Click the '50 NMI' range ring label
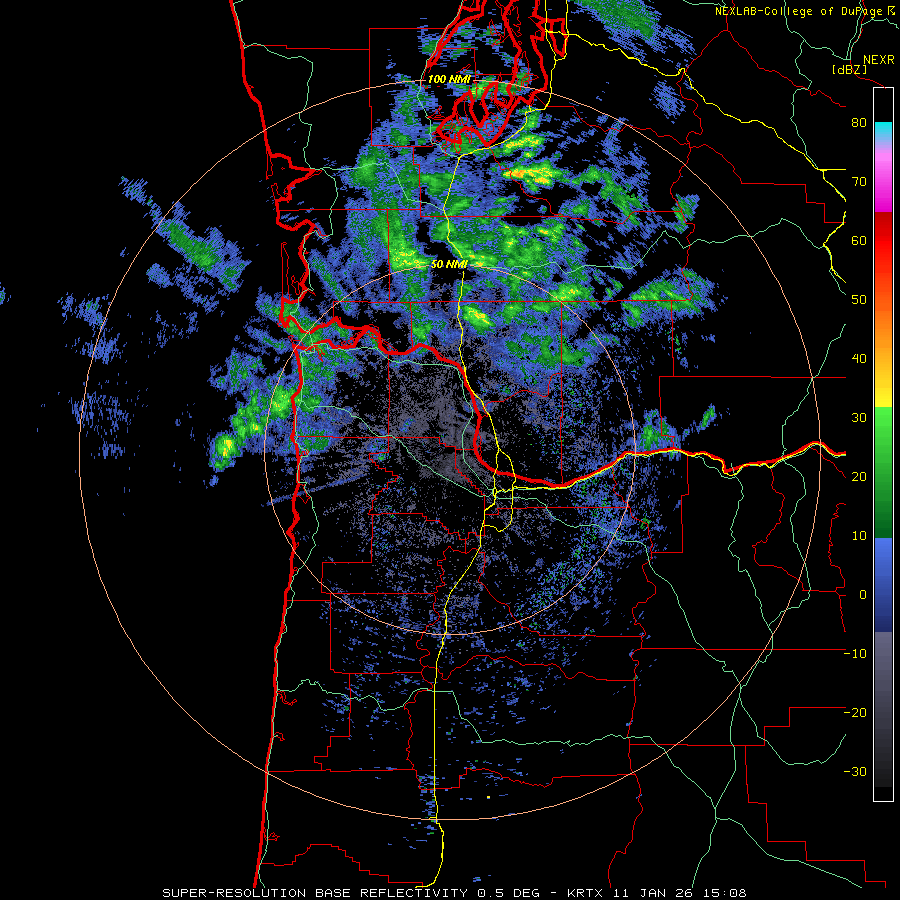This screenshot has width=900, height=900. (x=449, y=265)
